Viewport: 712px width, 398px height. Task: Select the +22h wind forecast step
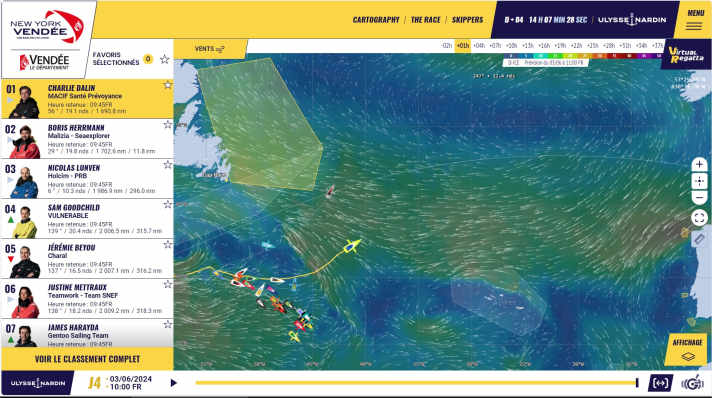tap(576, 45)
